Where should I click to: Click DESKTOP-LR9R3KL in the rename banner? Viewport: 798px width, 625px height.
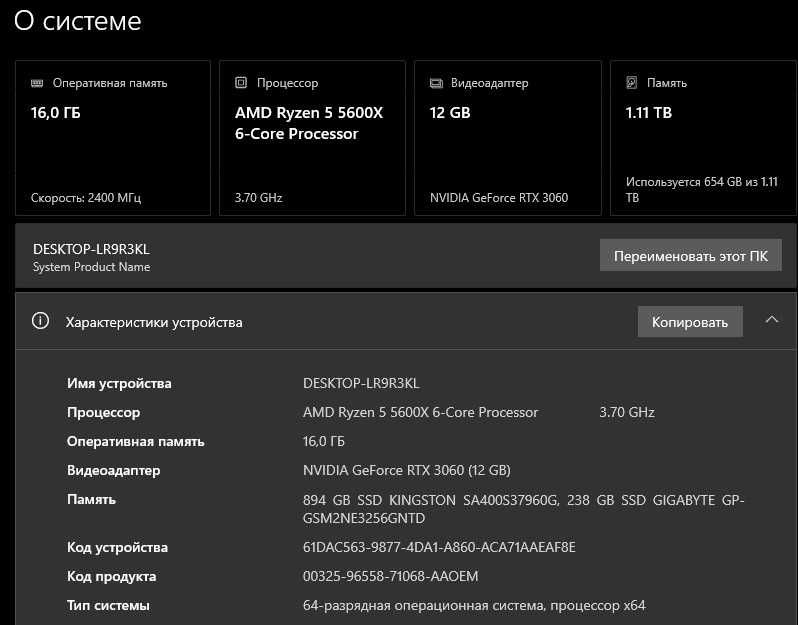point(92,249)
